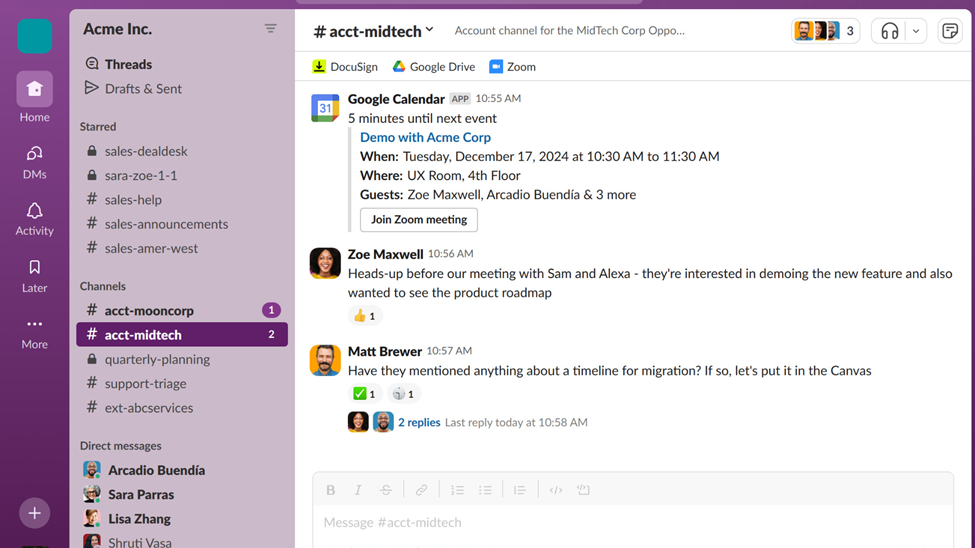Screen dimensions: 975x548
Task: Open Demo with Acme Corp event link
Action: 425,137
